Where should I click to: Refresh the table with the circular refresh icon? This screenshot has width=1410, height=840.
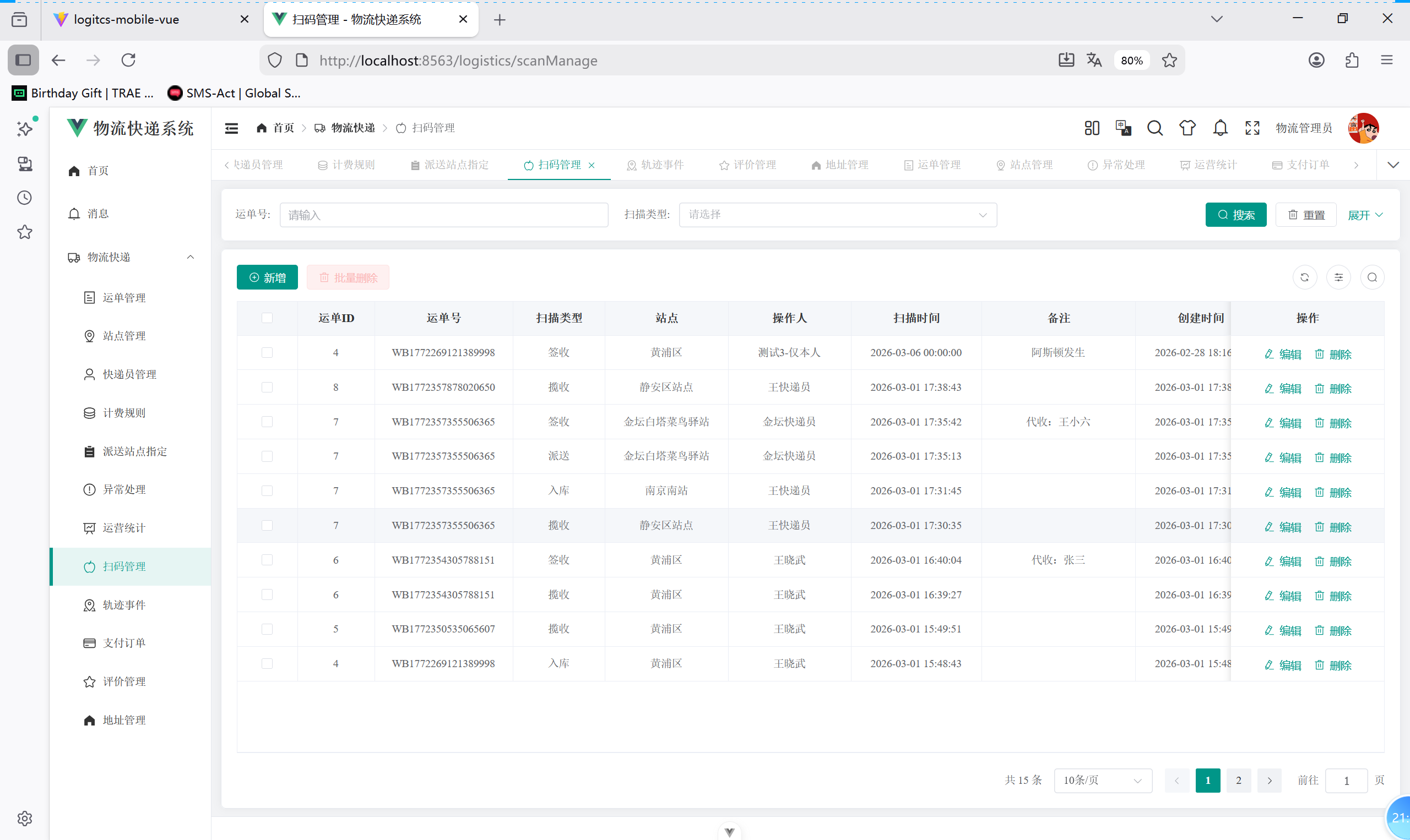[1304, 277]
